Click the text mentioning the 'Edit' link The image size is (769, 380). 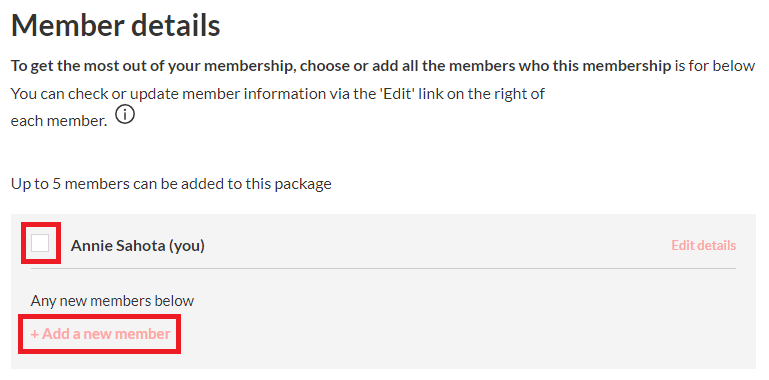tap(278, 94)
